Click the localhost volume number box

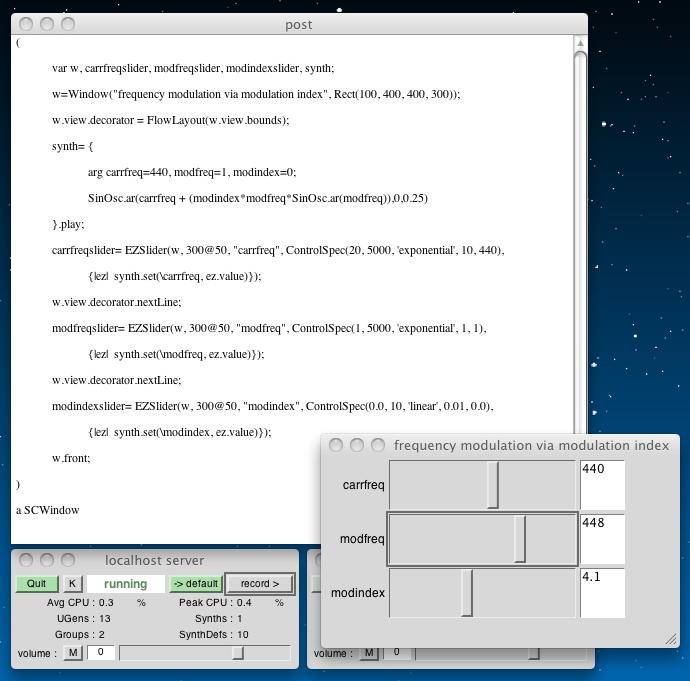pyautogui.click(x=101, y=653)
